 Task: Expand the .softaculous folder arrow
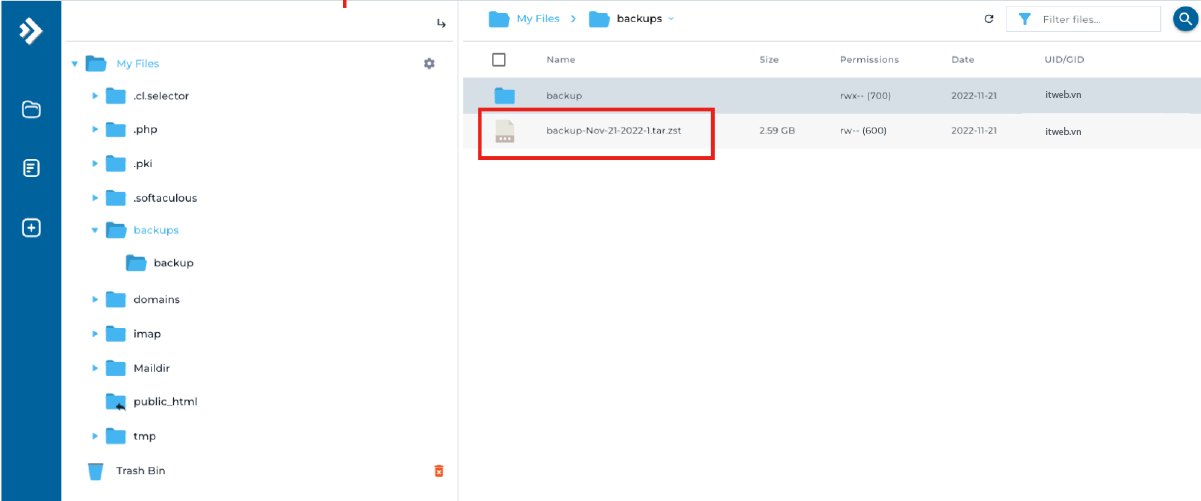95,198
